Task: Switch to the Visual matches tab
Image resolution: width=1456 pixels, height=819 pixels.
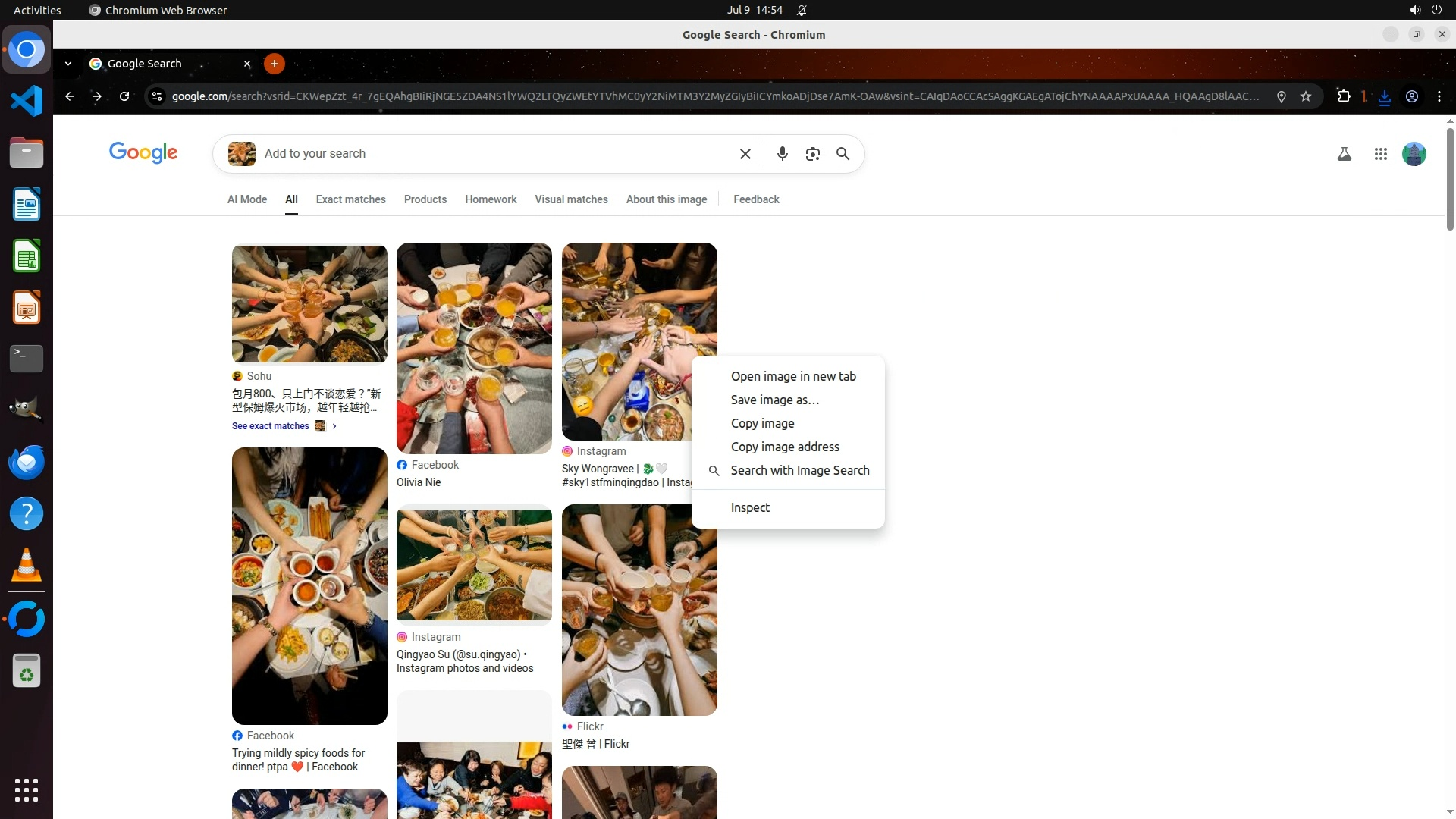Action: 571,199
